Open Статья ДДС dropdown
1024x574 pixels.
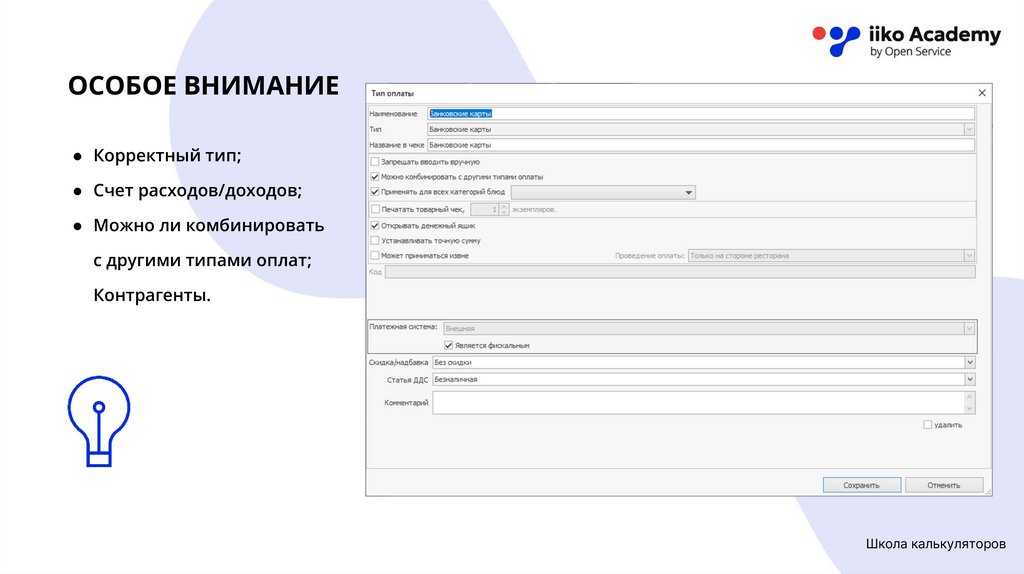coord(970,379)
